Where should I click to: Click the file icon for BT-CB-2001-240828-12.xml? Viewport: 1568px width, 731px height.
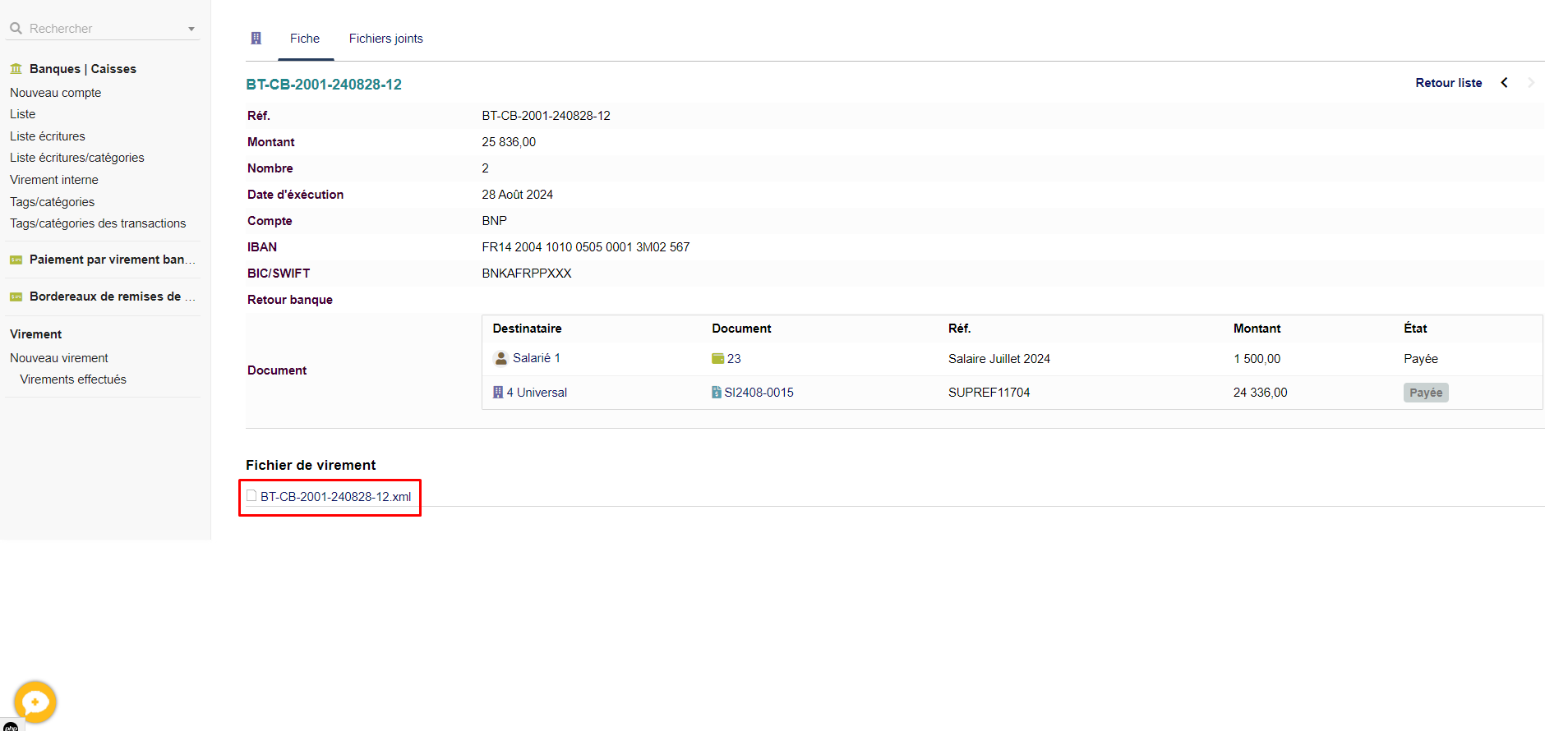point(251,495)
